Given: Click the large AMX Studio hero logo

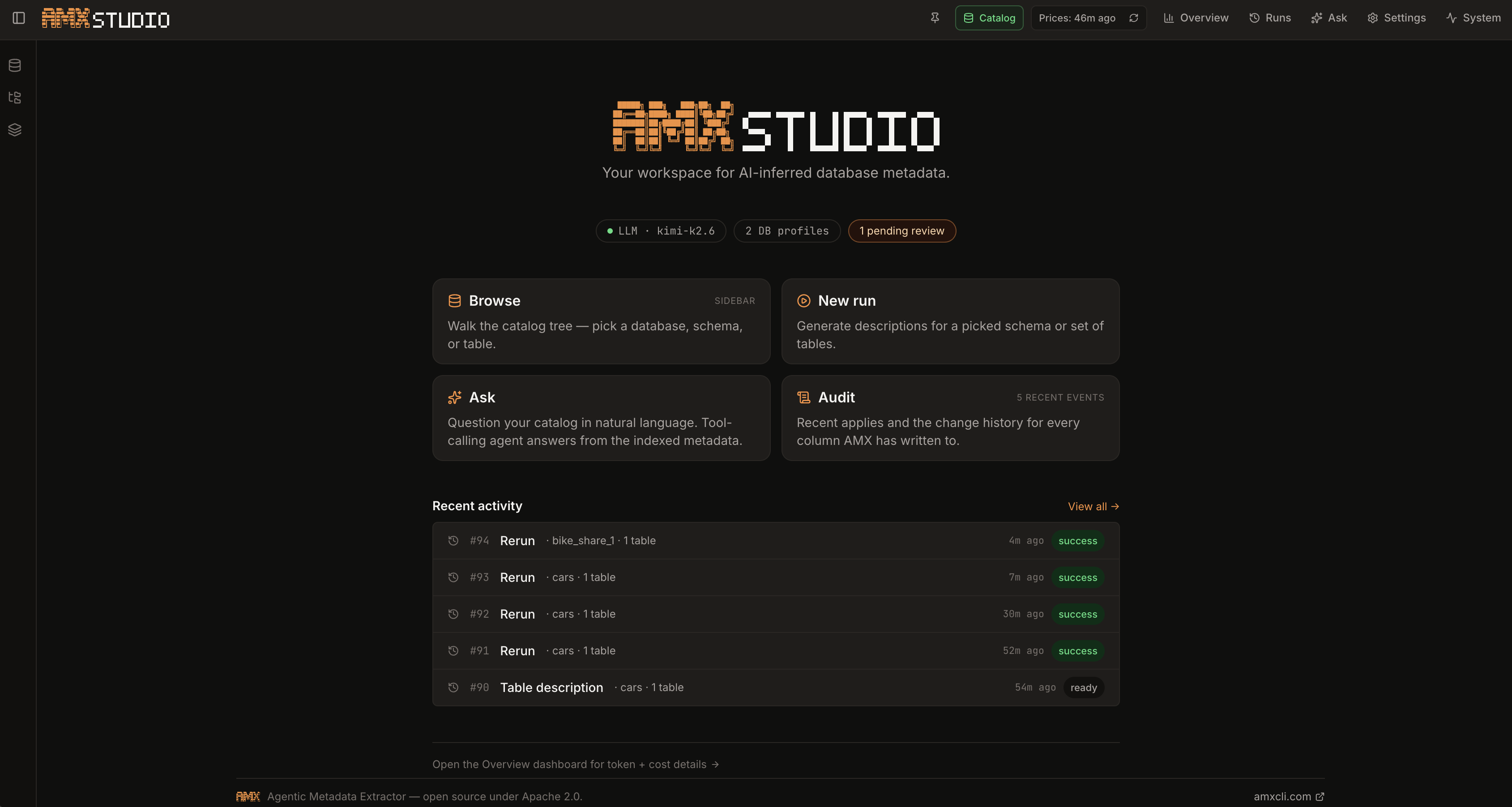Looking at the screenshot, I should click(776, 126).
